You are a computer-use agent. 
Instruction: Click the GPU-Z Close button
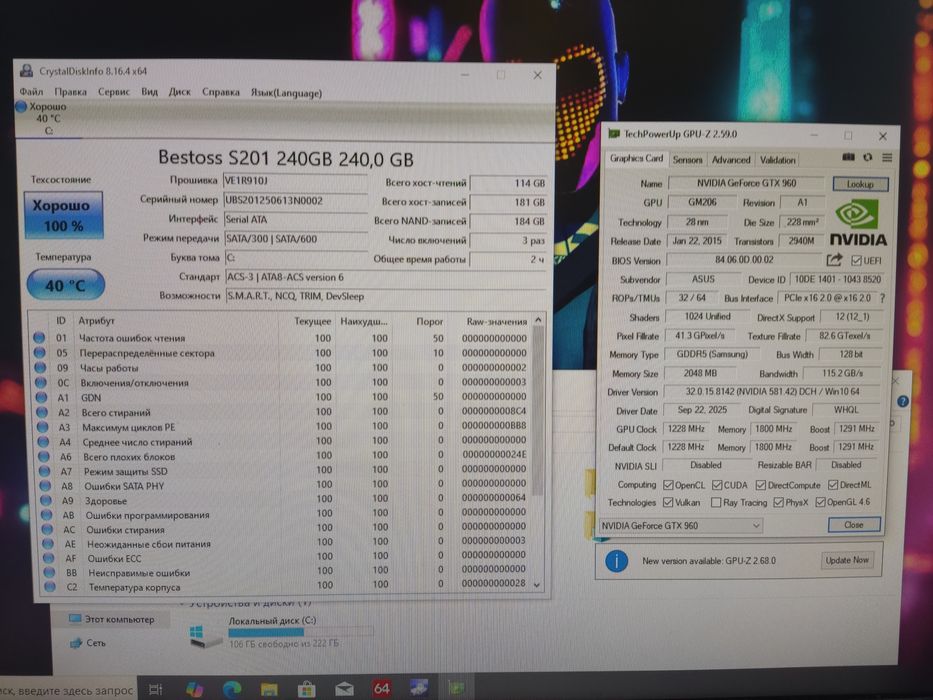click(854, 524)
